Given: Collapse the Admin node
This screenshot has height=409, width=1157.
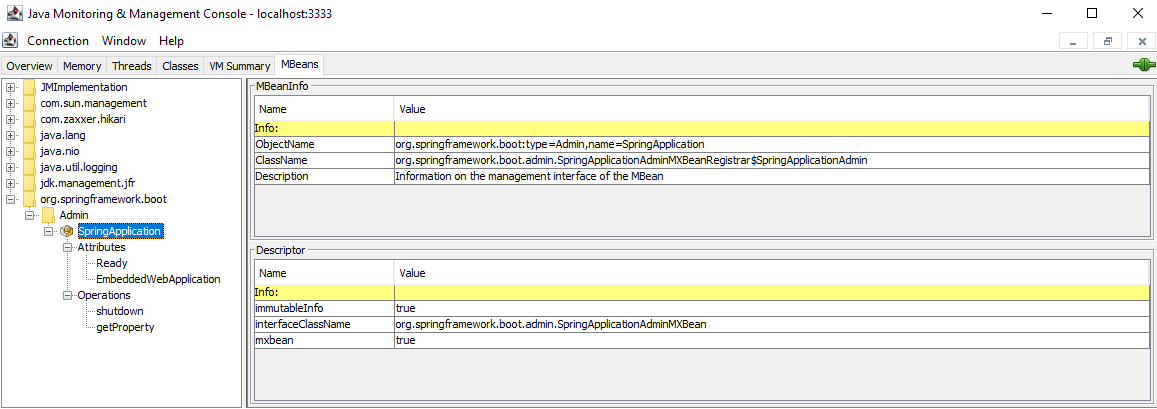Looking at the screenshot, I should coord(30,215).
